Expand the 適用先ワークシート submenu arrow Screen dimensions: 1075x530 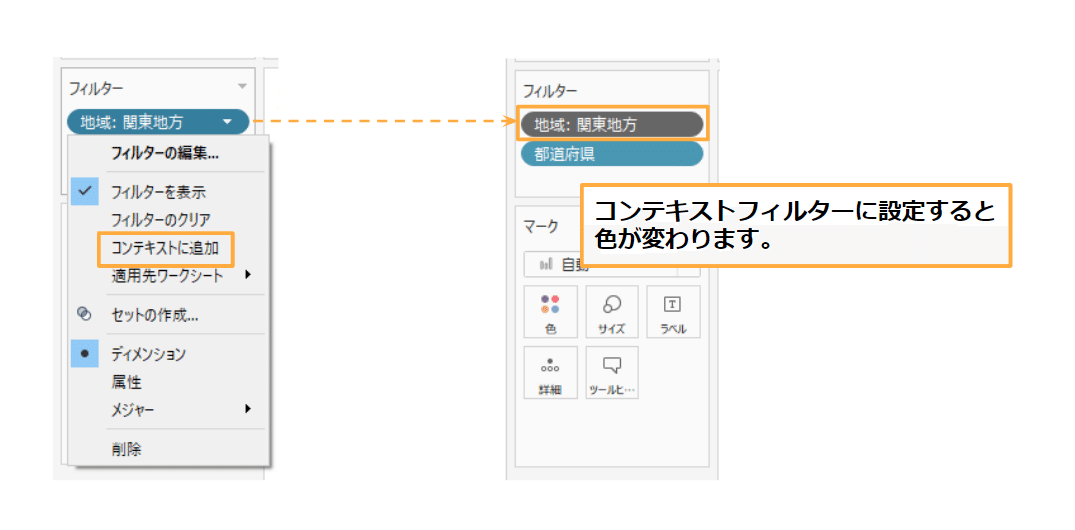click(x=248, y=275)
